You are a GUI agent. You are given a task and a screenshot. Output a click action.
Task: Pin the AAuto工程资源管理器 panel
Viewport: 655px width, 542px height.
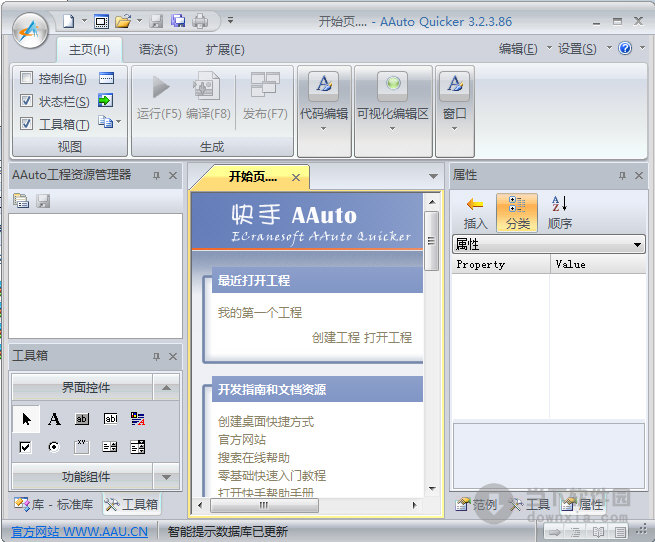click(156, 176)
